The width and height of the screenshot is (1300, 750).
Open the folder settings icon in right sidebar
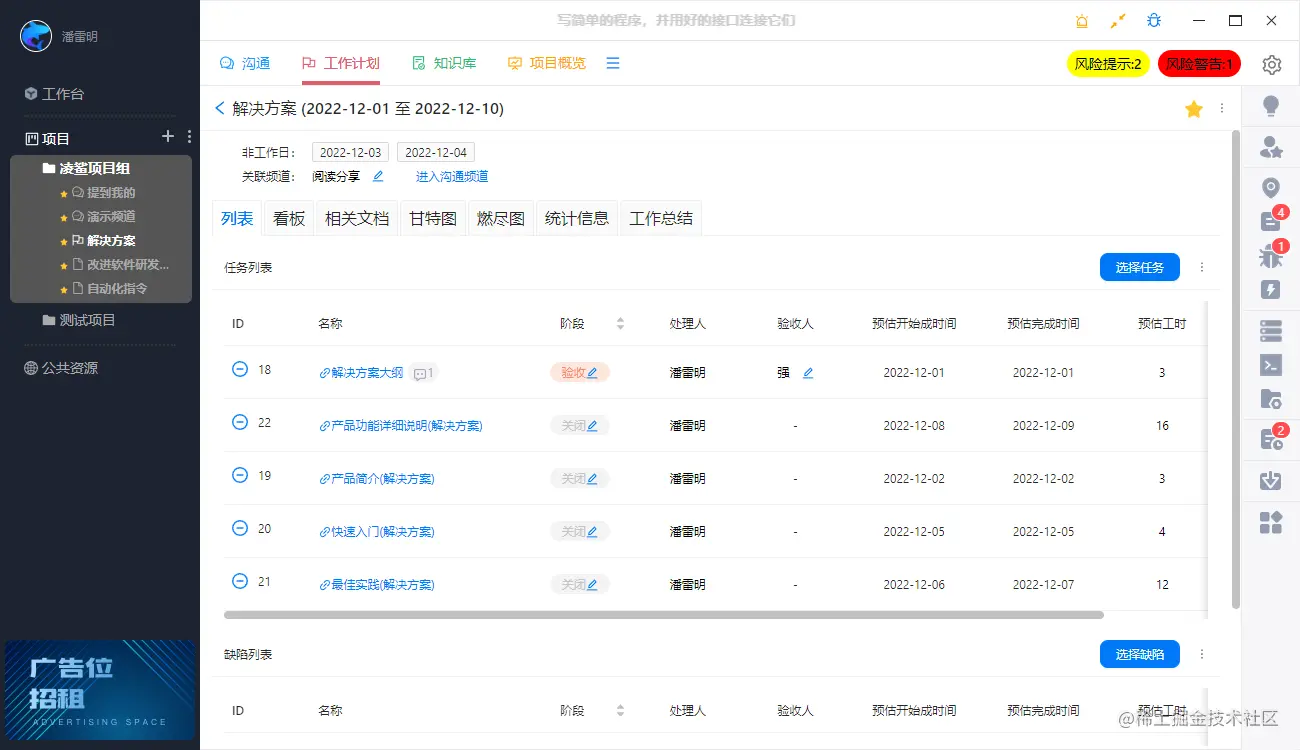(1271, 400)
